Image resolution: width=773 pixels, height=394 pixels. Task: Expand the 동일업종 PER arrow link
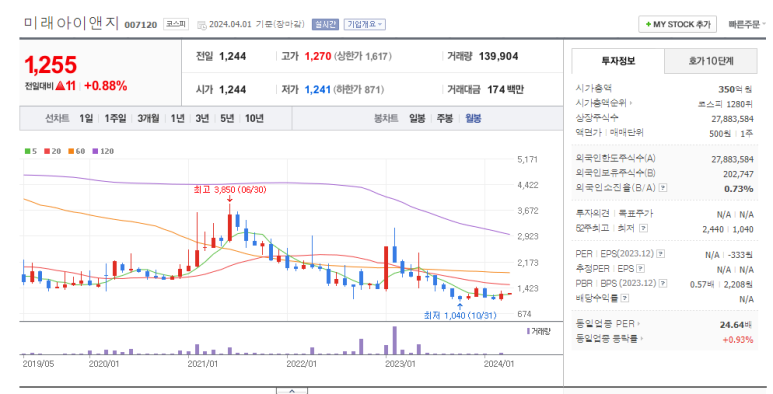click(x=608, y=323)
